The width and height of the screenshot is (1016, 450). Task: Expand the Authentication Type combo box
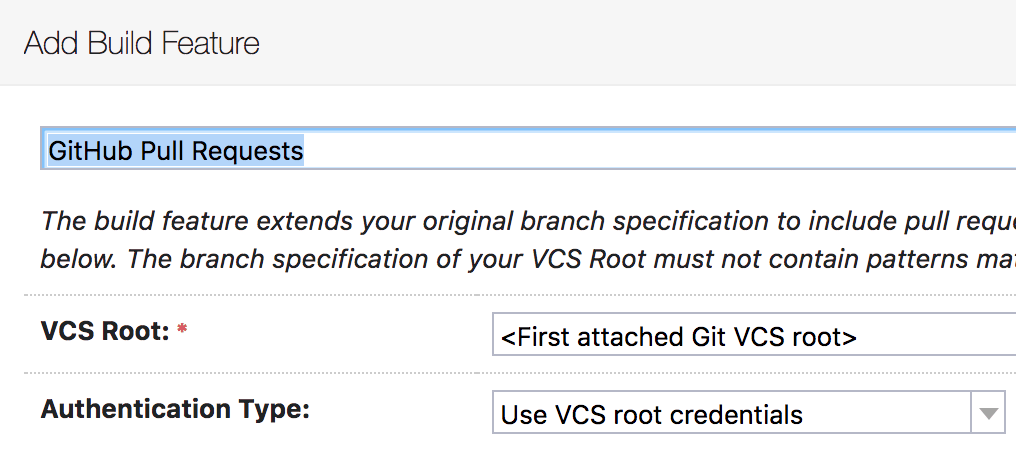point(748,413)
